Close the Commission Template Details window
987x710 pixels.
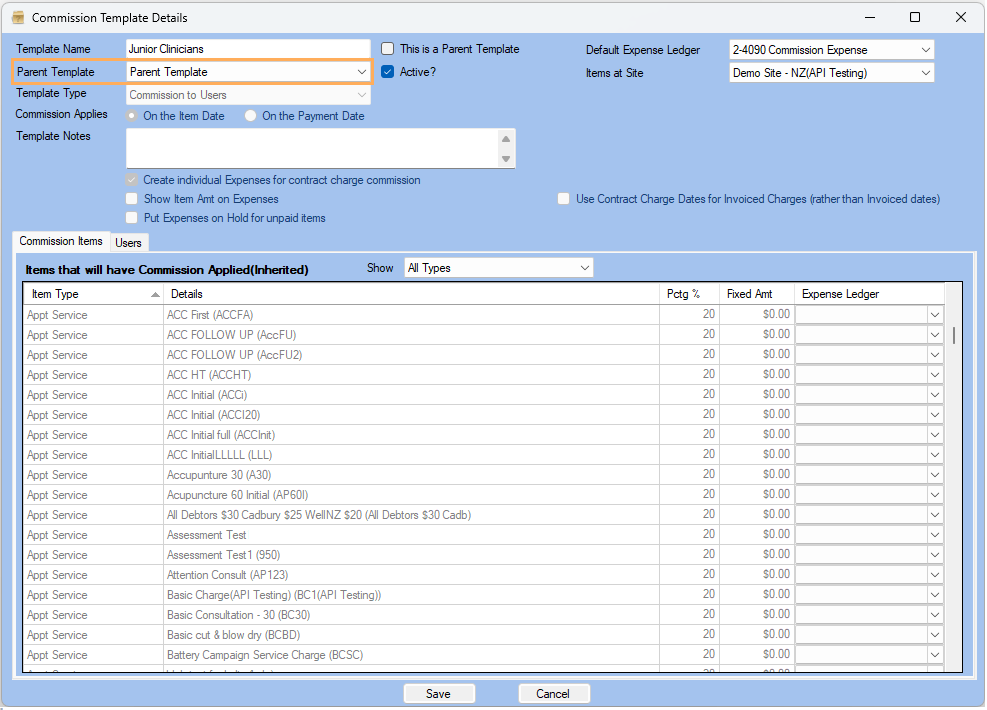click(x=960, y=18)
